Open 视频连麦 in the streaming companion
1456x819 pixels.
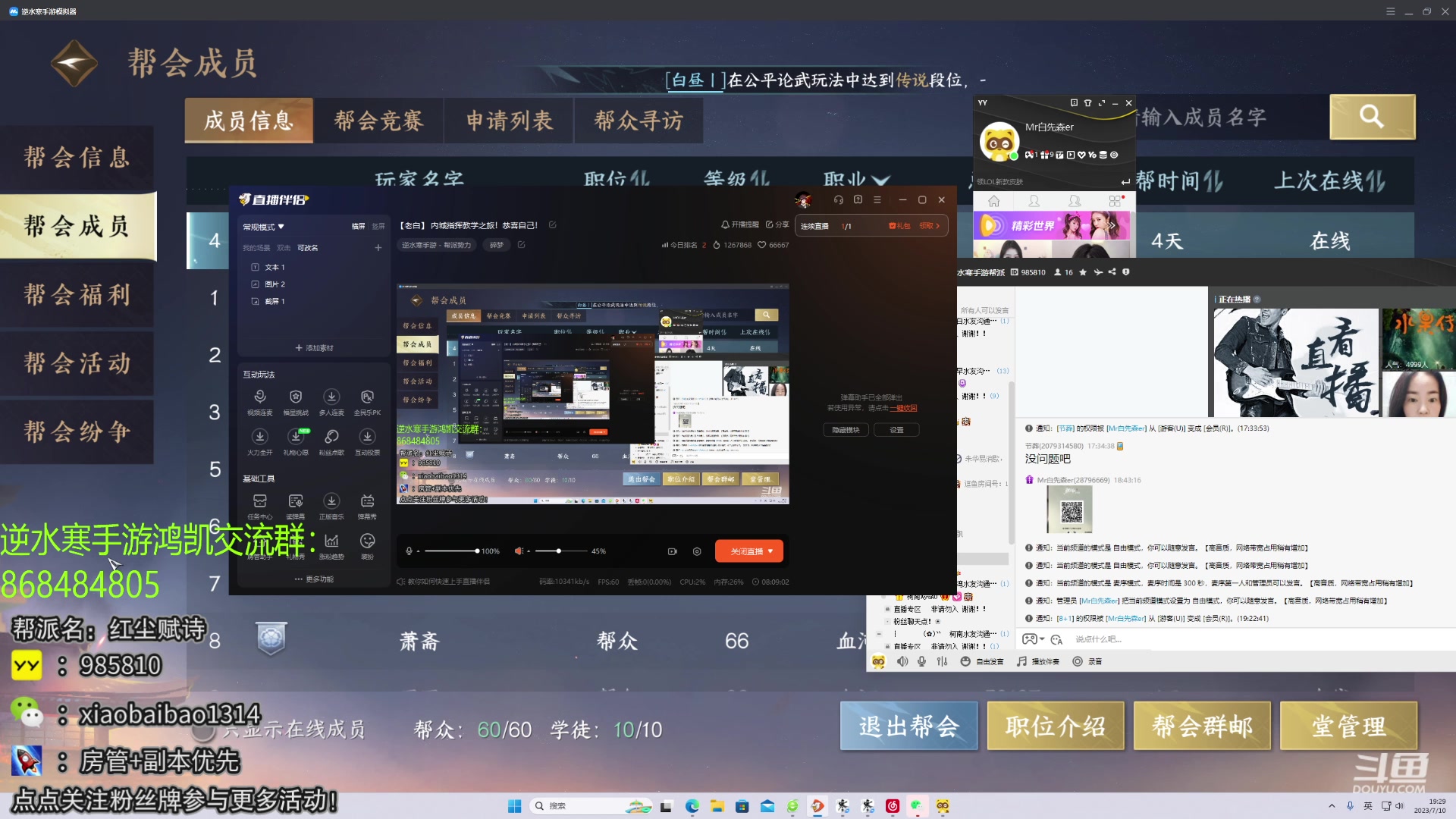pos(259,402)
